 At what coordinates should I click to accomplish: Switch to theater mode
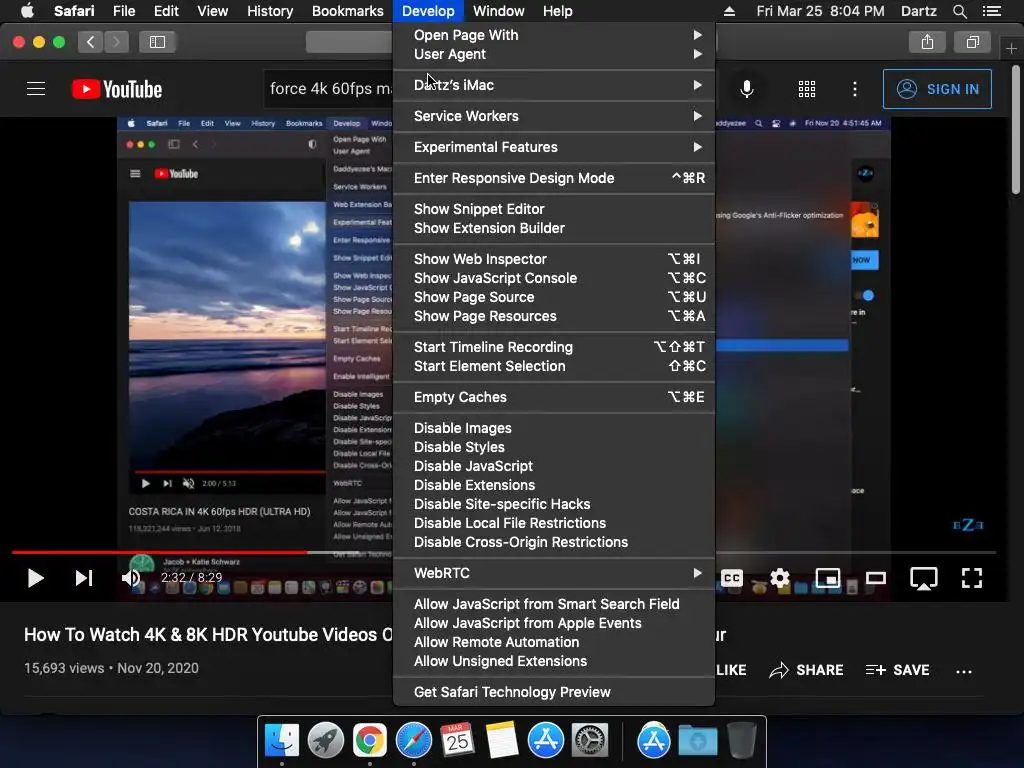coord(876,578)
